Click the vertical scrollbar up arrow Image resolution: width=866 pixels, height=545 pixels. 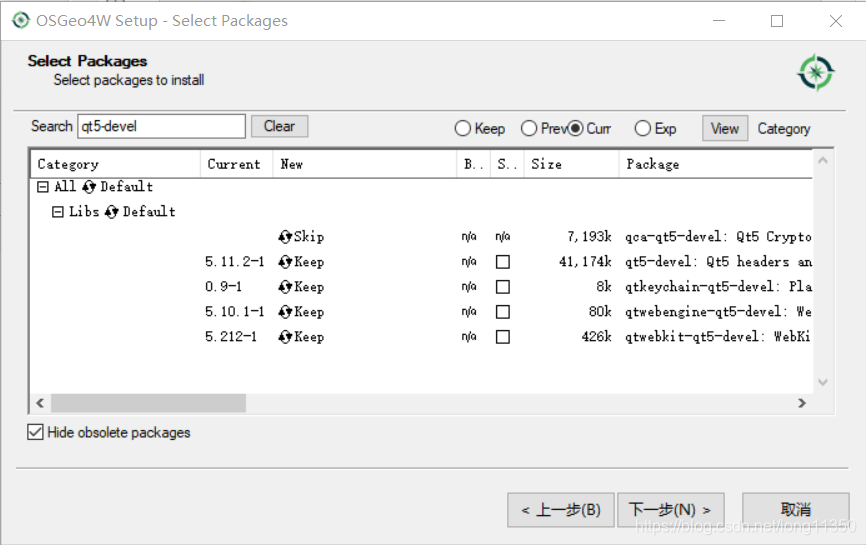click(822, 161)
